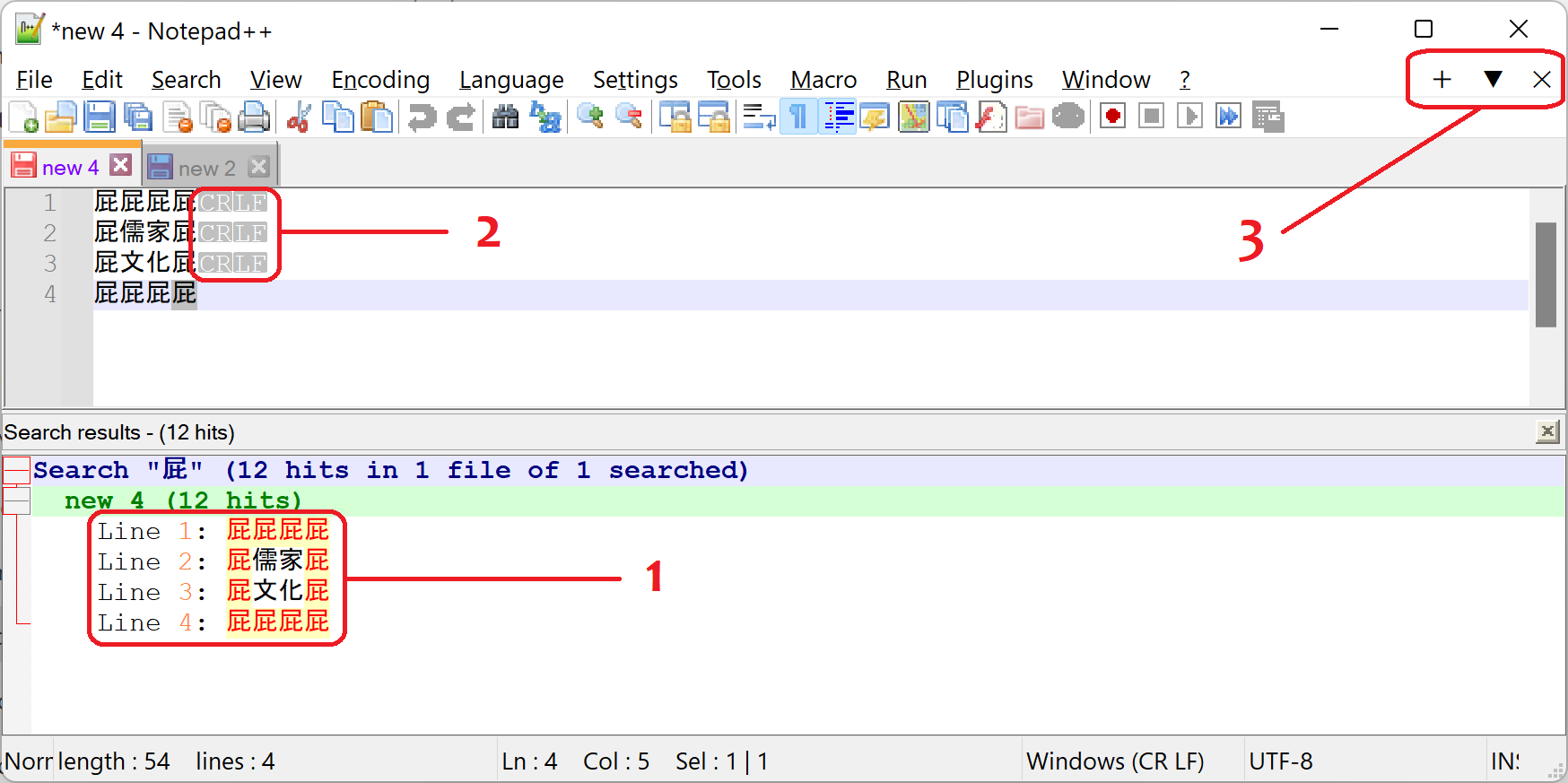Start macro recording with red dot icon
This screenshot has width=1568, height=783.
tap(1112, 117)
